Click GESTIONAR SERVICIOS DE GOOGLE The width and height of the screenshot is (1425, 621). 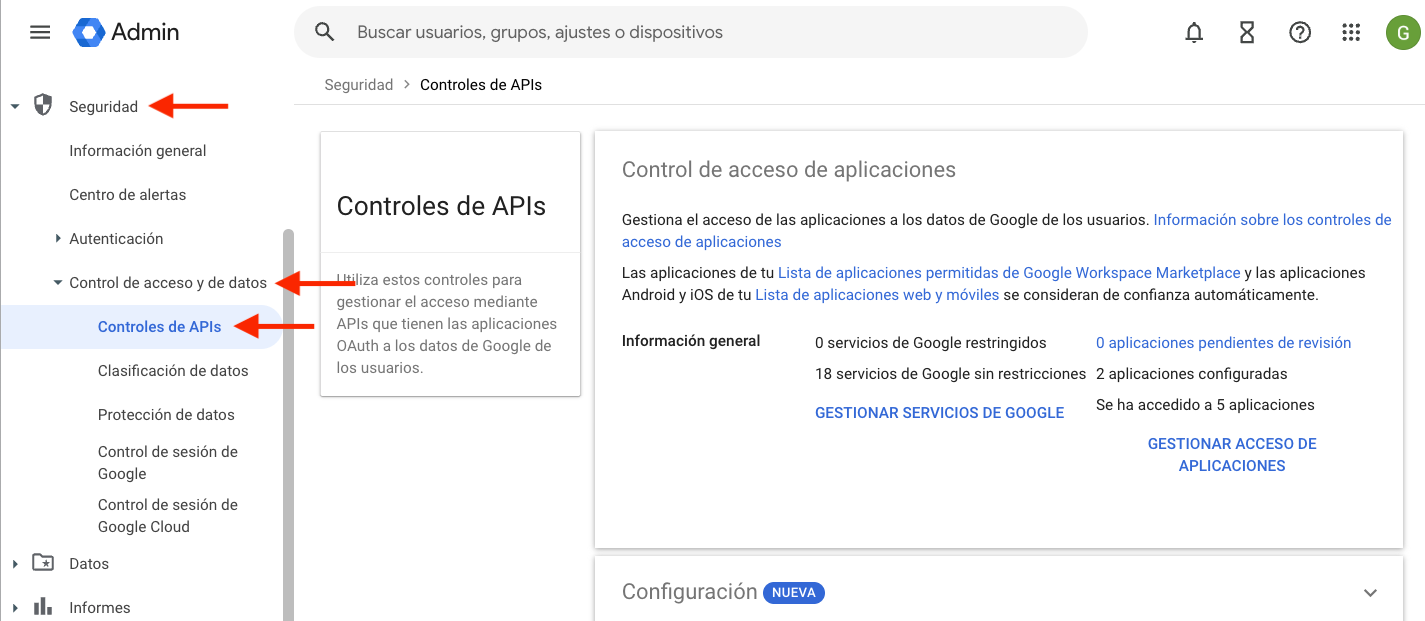coord(939,413)
